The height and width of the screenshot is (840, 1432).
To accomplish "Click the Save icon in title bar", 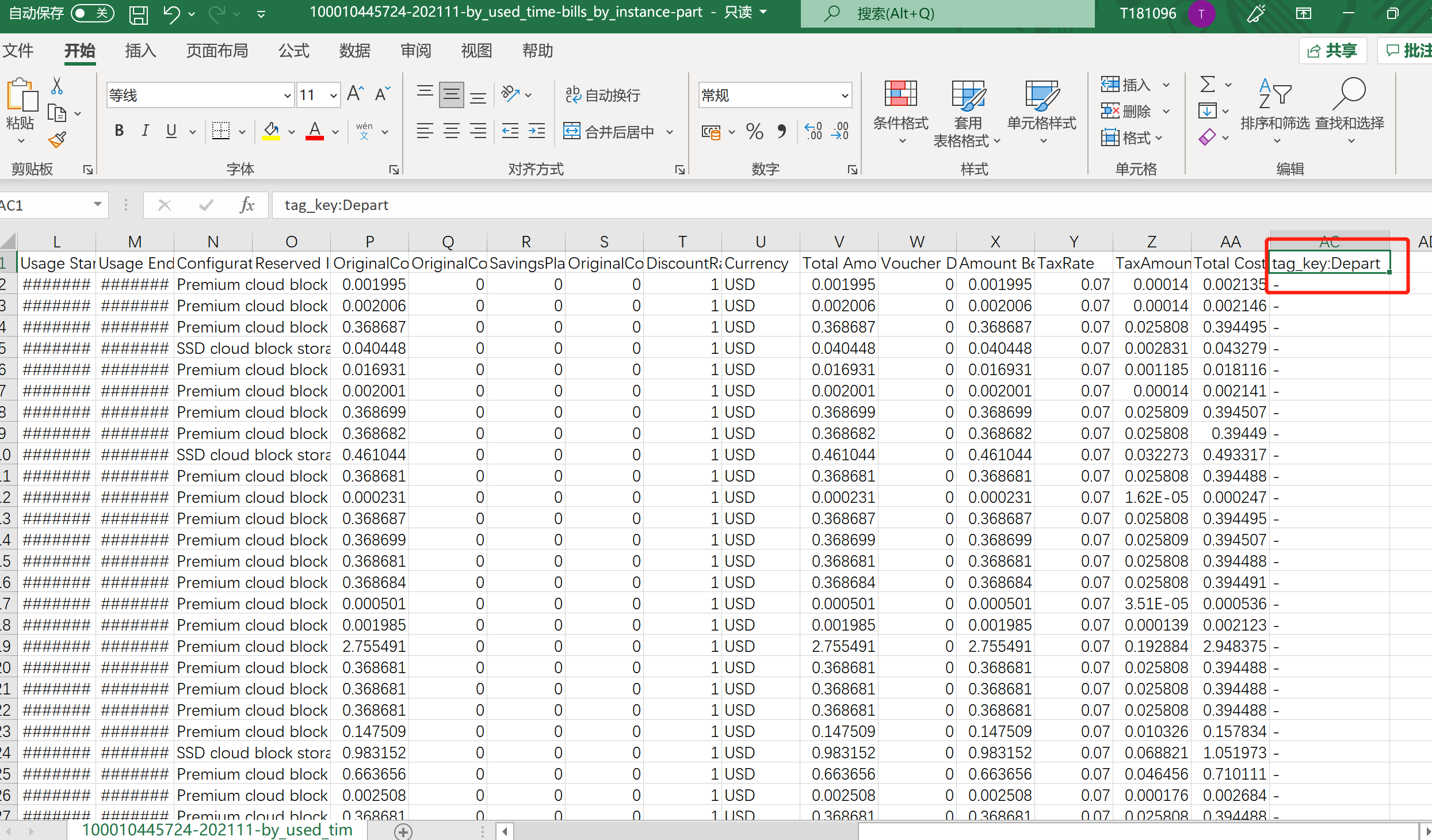I will (x=138, y=14).
